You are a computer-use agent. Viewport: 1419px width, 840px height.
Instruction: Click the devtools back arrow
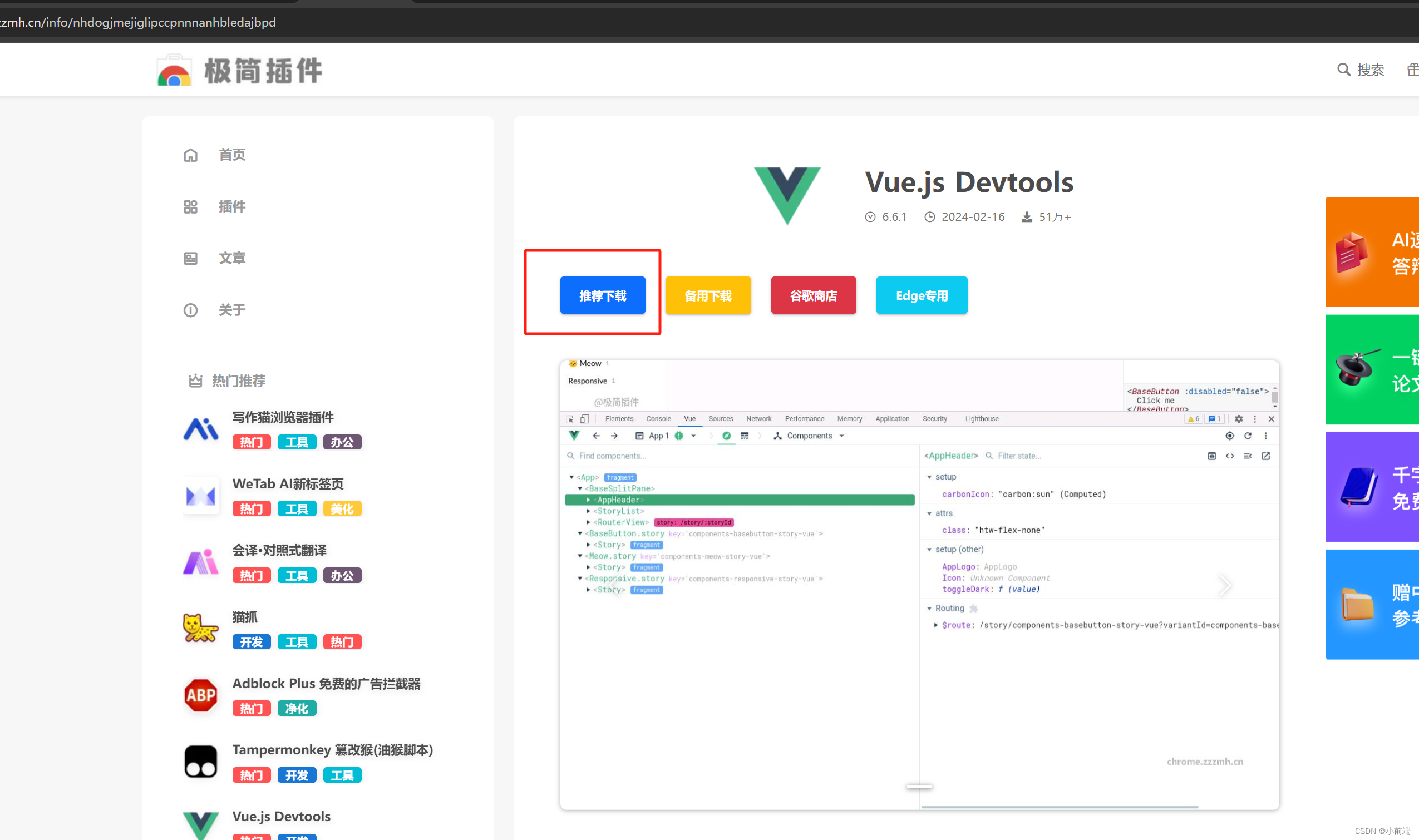coord(595,436)
